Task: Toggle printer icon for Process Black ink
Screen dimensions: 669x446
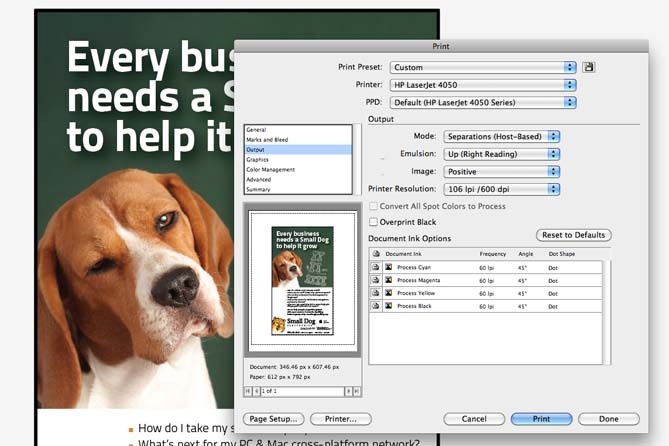Action: [375, 306]
